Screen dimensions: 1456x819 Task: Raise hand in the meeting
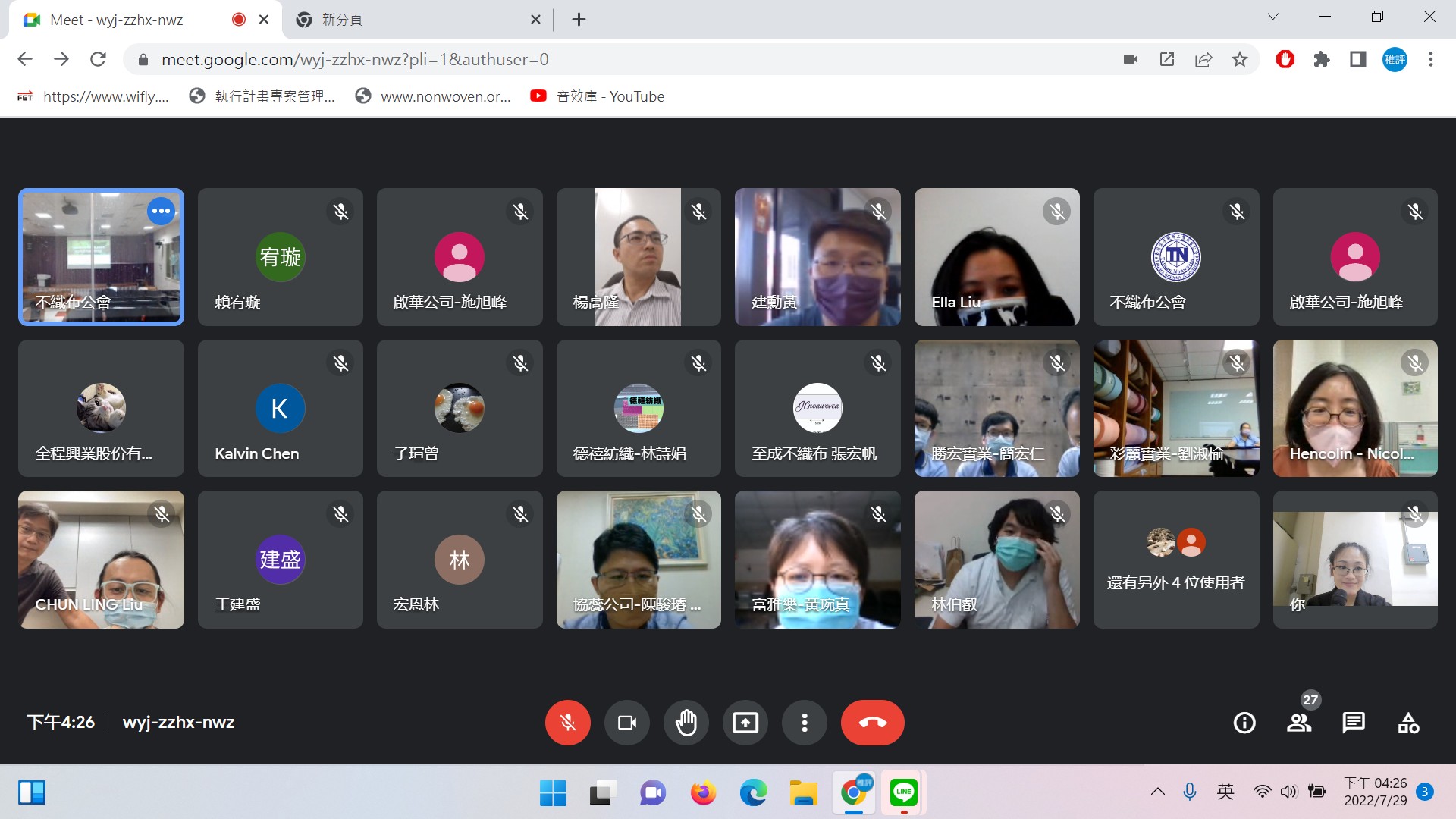686,723
